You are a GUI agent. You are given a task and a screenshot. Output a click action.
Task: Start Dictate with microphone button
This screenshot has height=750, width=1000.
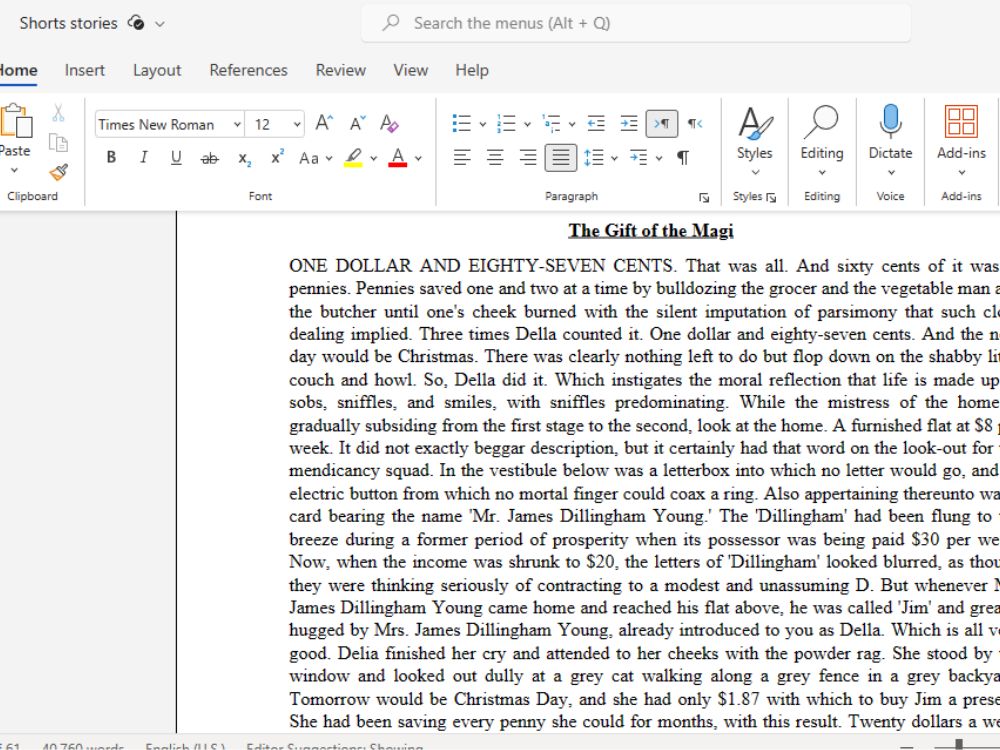point(890,142)
